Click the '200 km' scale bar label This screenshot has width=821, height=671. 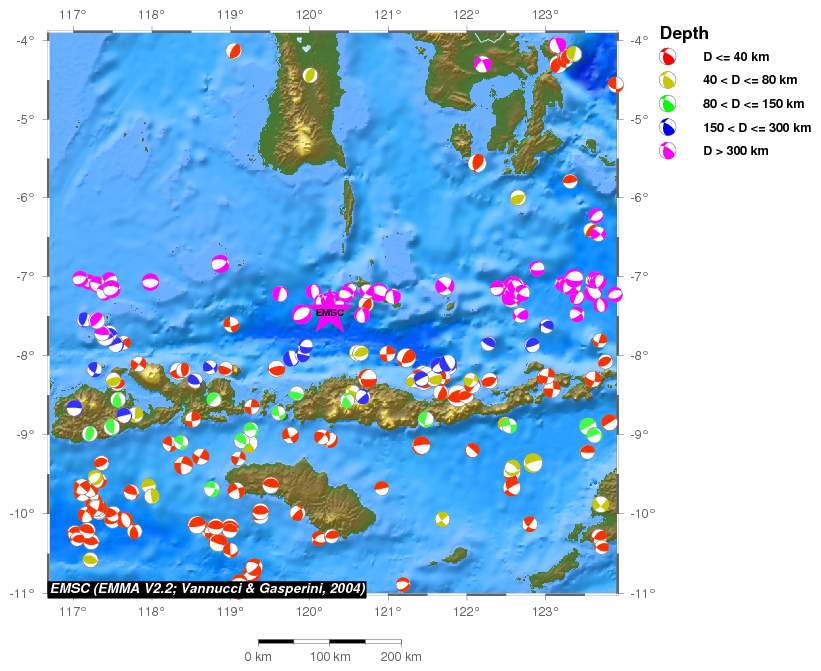[x=400, y=657]
